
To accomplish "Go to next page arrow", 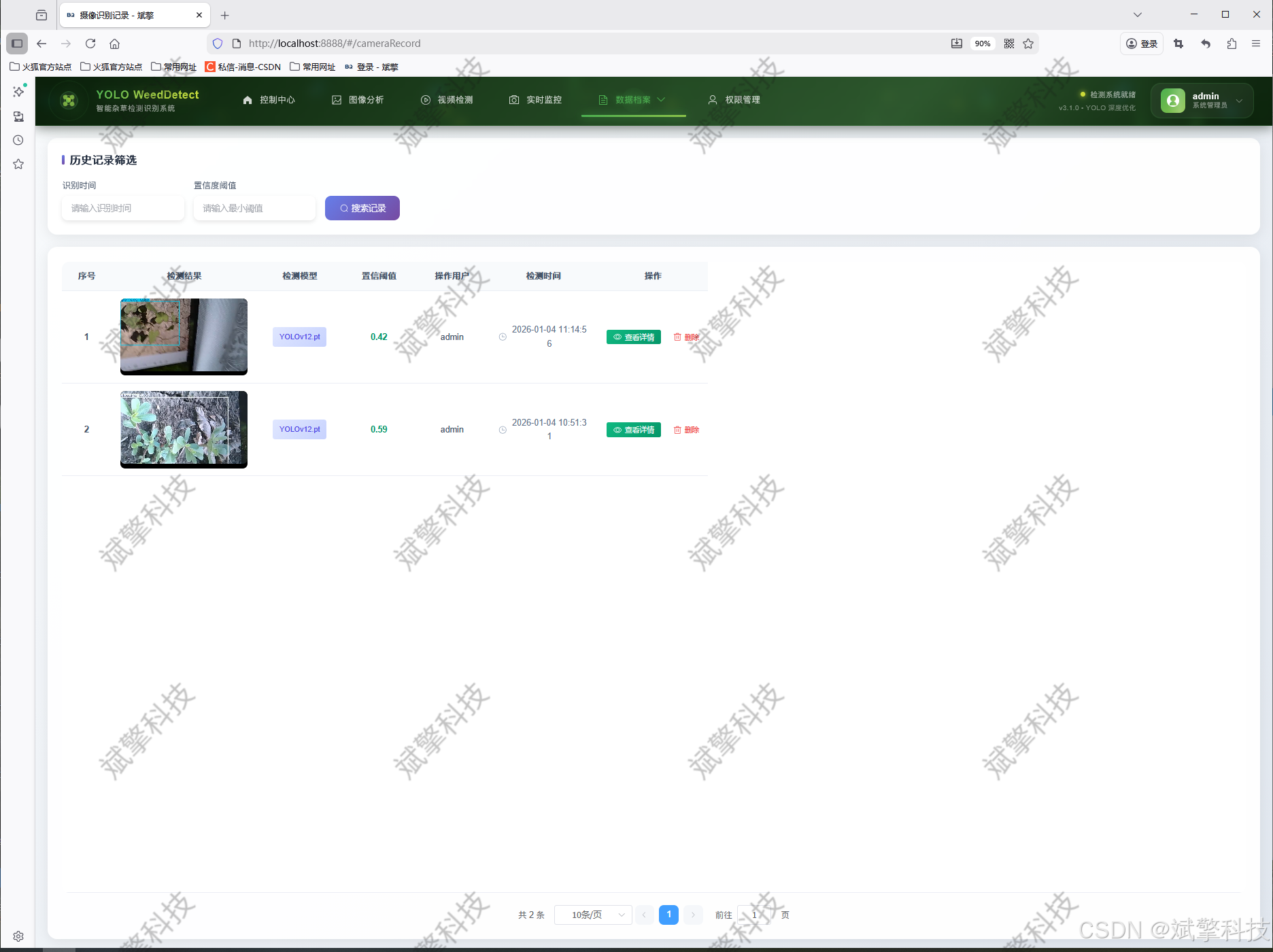I will [693, 915].
